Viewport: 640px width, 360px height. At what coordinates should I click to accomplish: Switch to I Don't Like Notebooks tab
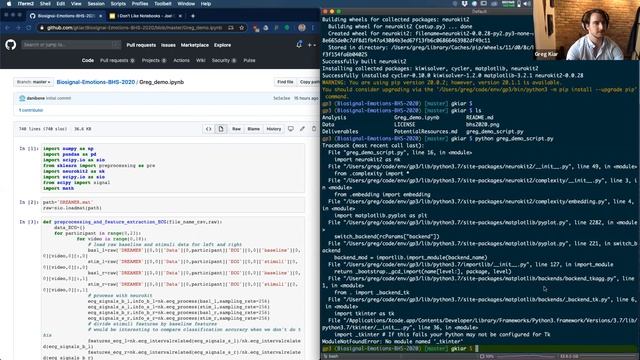[x=146, y=16]
